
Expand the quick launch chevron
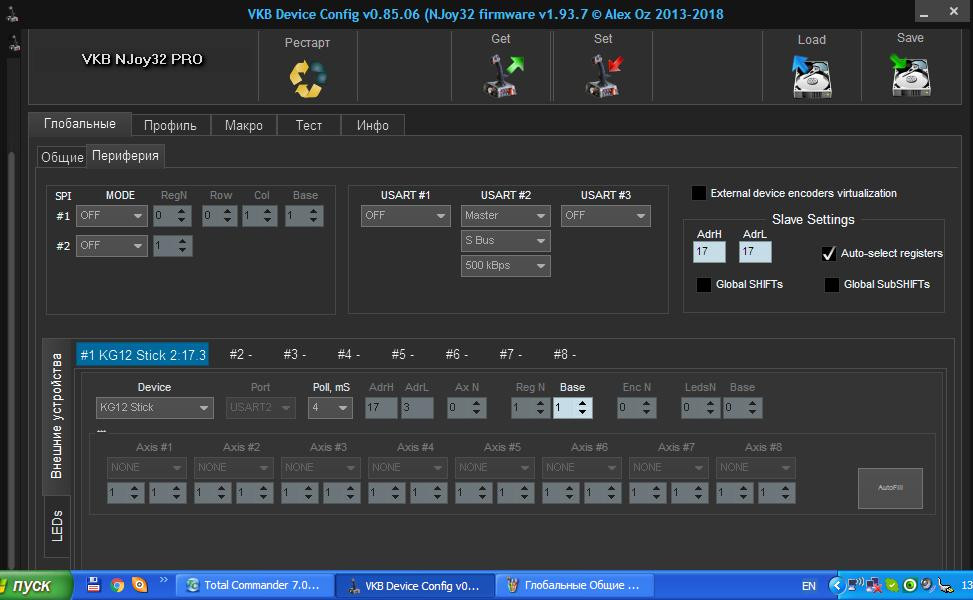(163, 580)
